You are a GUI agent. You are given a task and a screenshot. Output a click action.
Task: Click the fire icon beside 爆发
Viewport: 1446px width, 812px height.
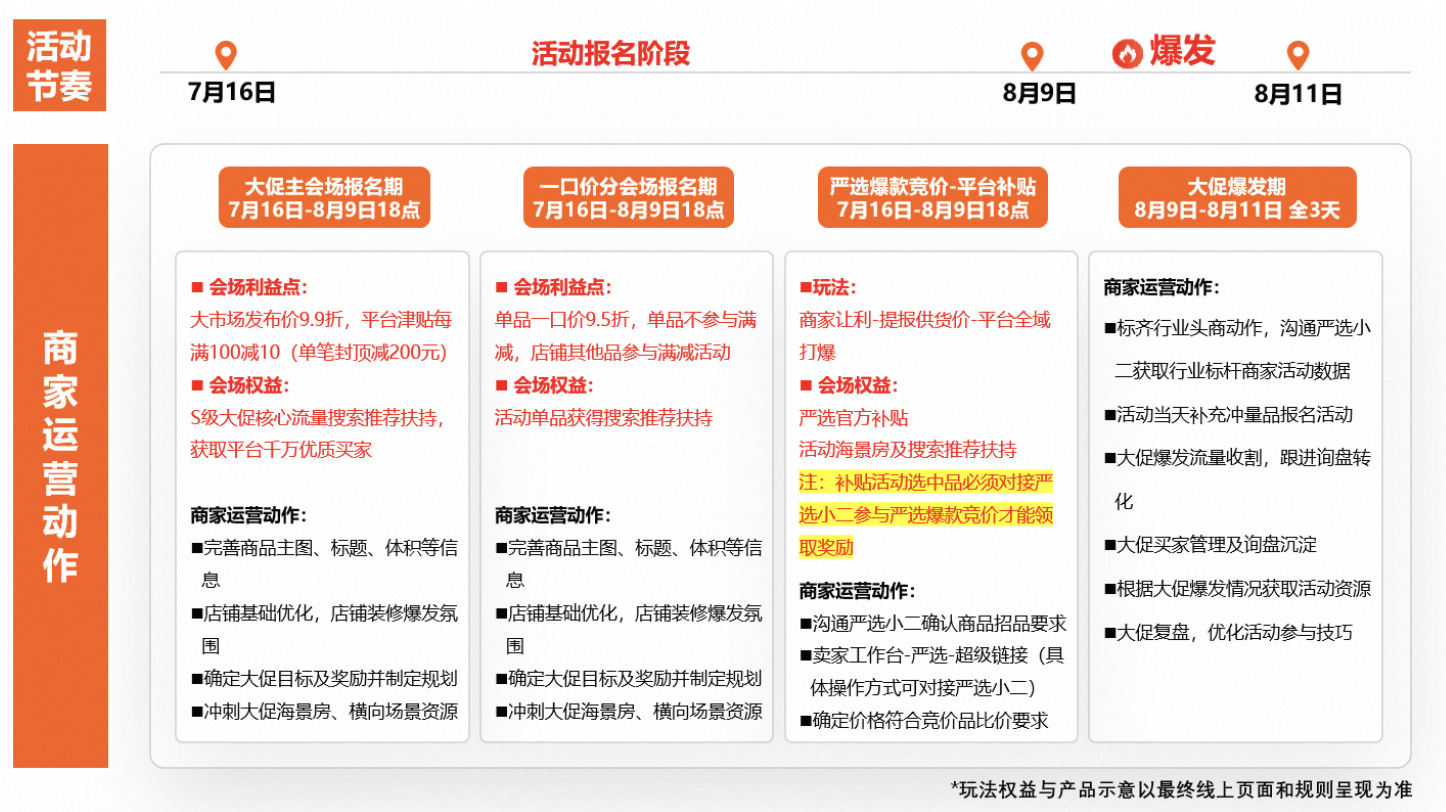click(x=1127, y=53)
